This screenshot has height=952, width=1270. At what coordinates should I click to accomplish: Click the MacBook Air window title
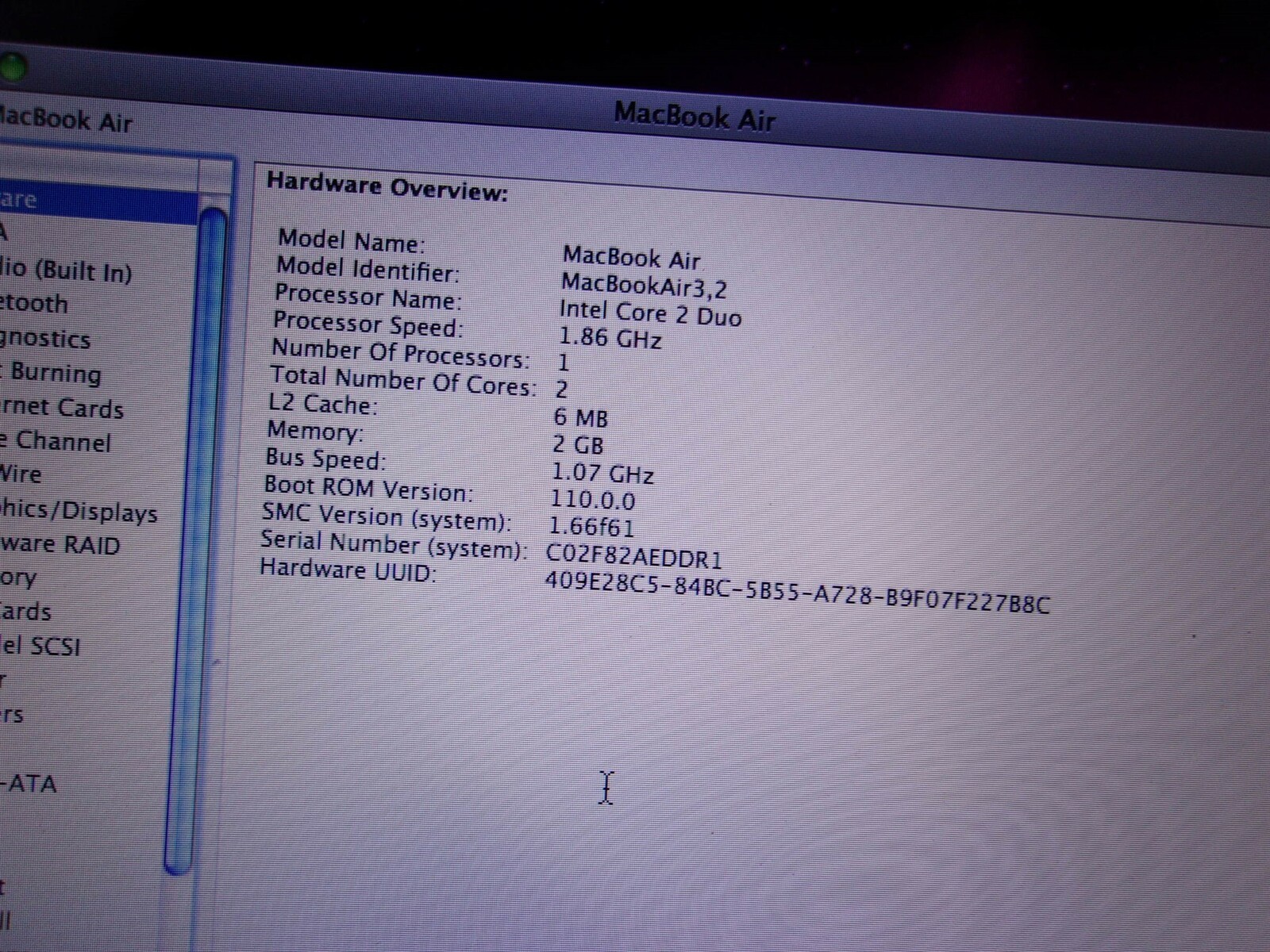[x=695, y=117]
